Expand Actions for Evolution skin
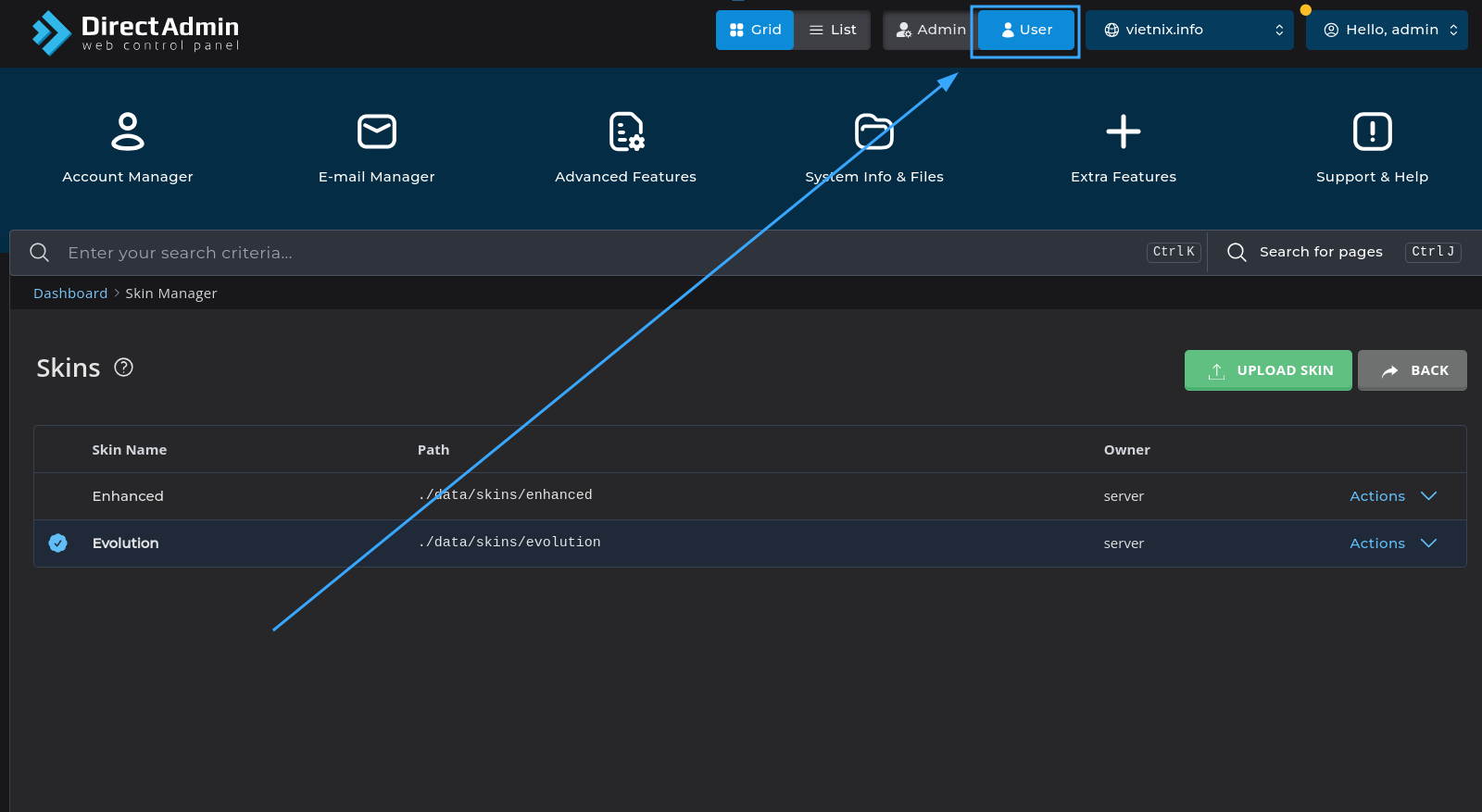Screen dimensions: 1482x812 pyautogui.click(x=1377, y=543)
